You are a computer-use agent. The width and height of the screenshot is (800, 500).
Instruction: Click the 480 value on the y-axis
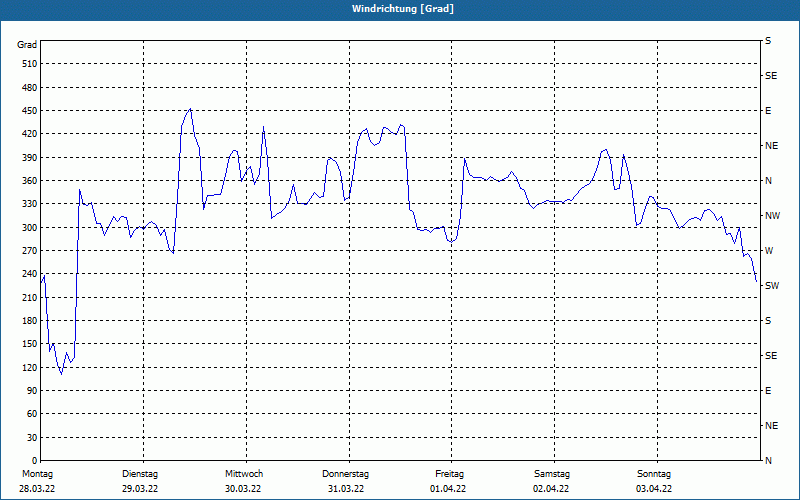click(29, 87)
